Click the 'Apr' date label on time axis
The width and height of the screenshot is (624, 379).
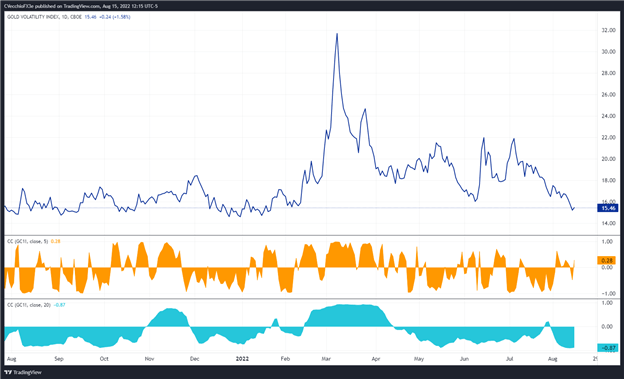(376, 359)
